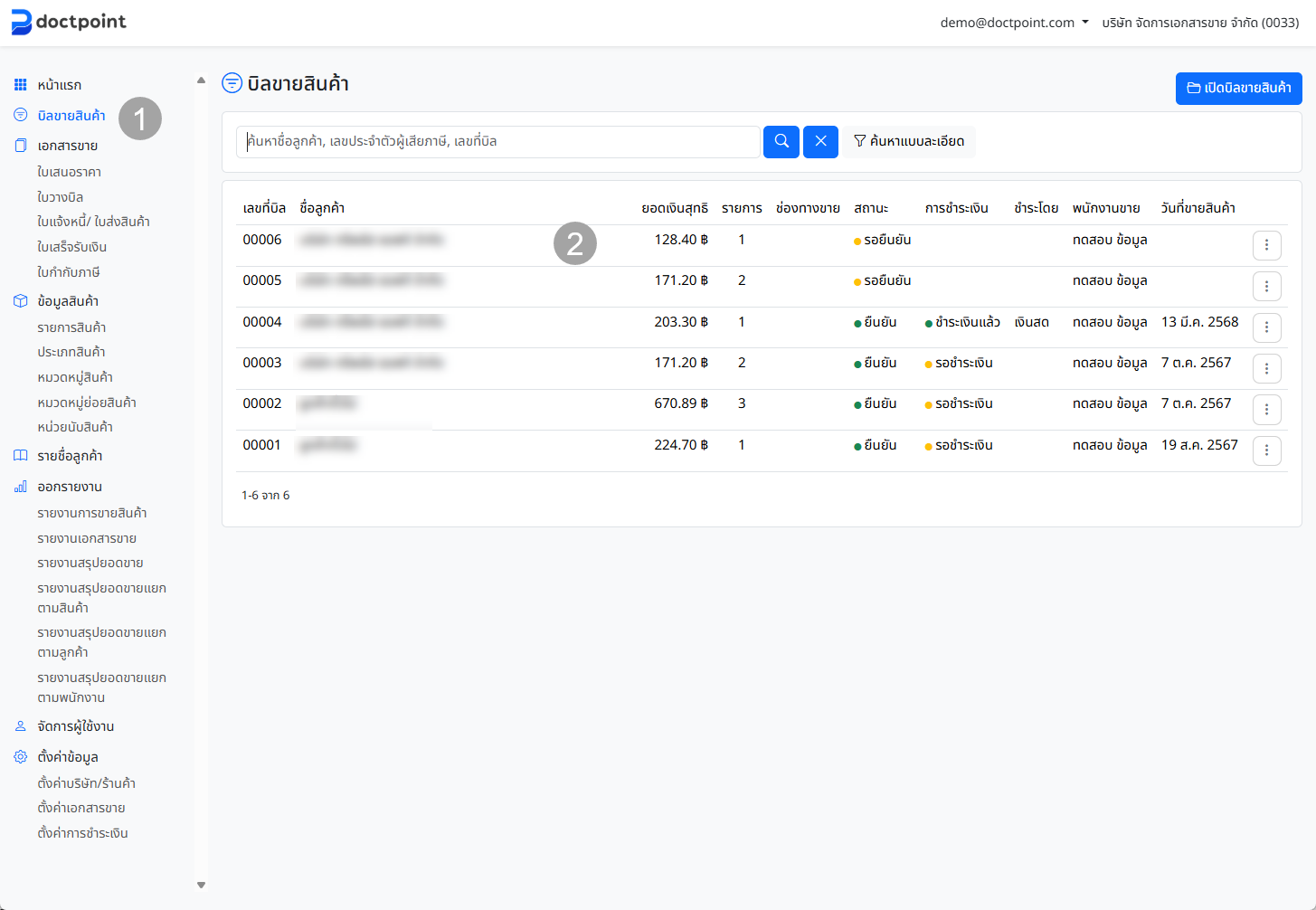Click the customer search input field
This screenshot has width=1316, height=910.
(497, 141)
